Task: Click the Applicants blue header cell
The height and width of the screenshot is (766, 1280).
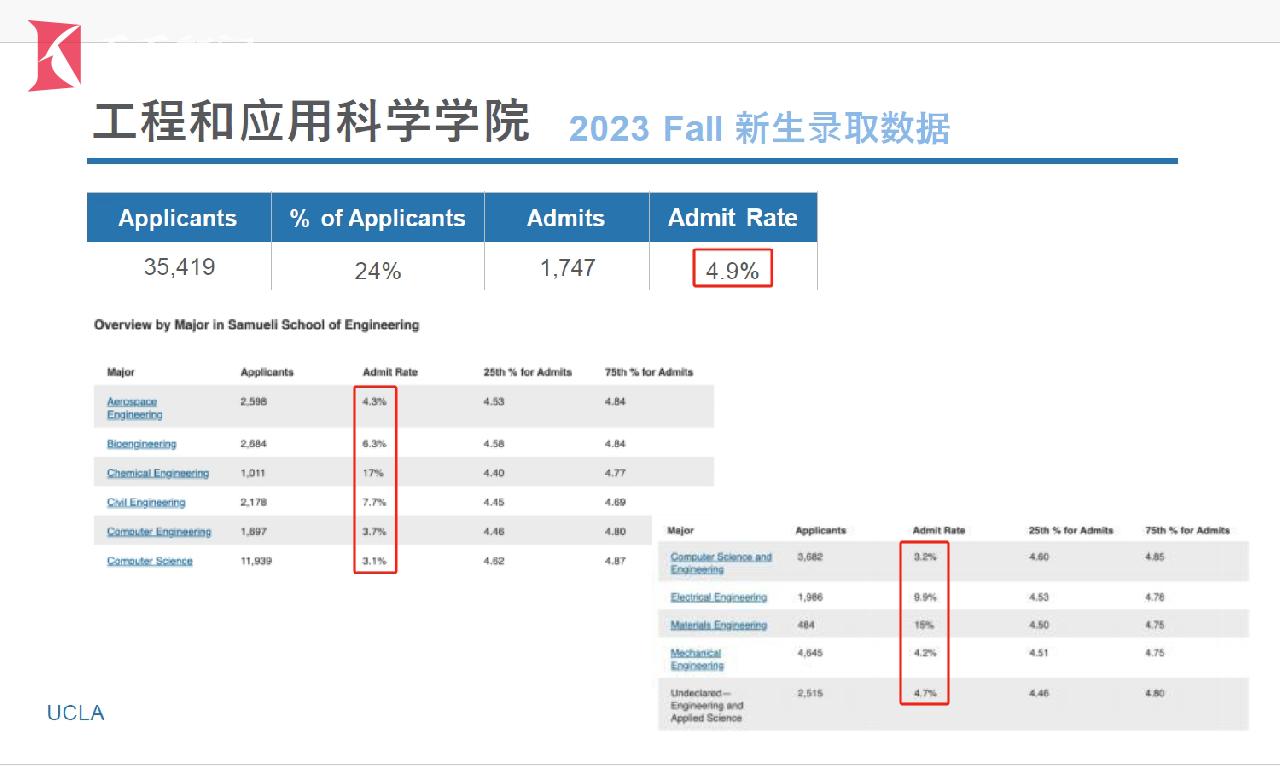Action: (x=178, y=218)
